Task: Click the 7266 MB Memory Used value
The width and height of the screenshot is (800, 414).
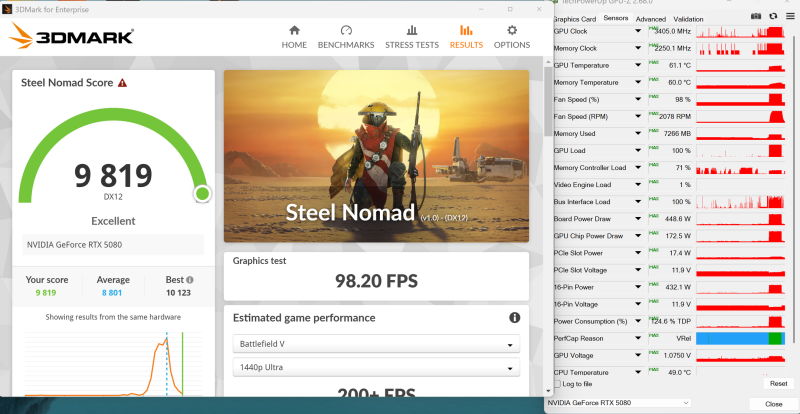Action: coord(678,134)
